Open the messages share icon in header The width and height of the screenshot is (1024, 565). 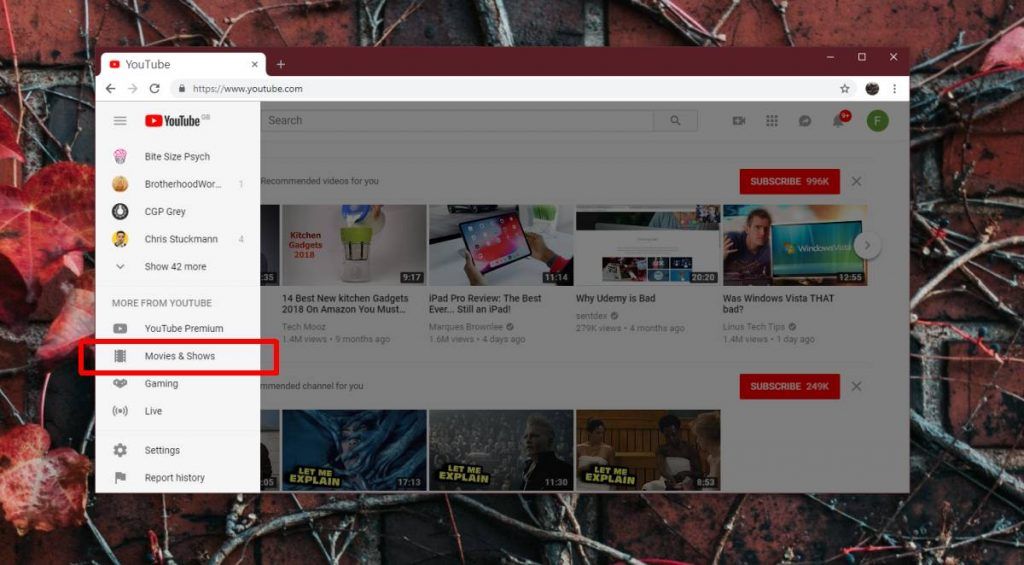click(805, 121)
